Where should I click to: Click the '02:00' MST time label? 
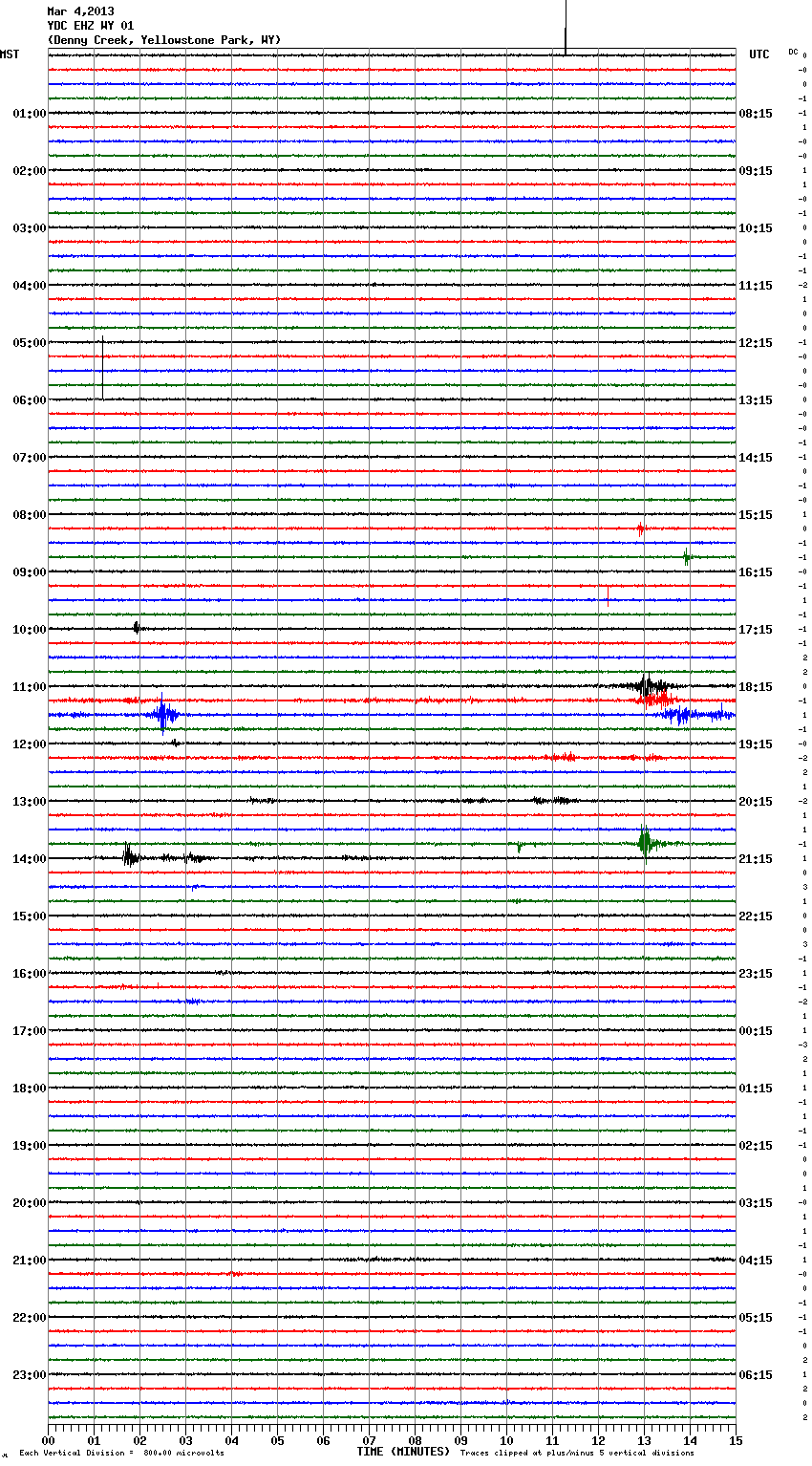[30, 171]
